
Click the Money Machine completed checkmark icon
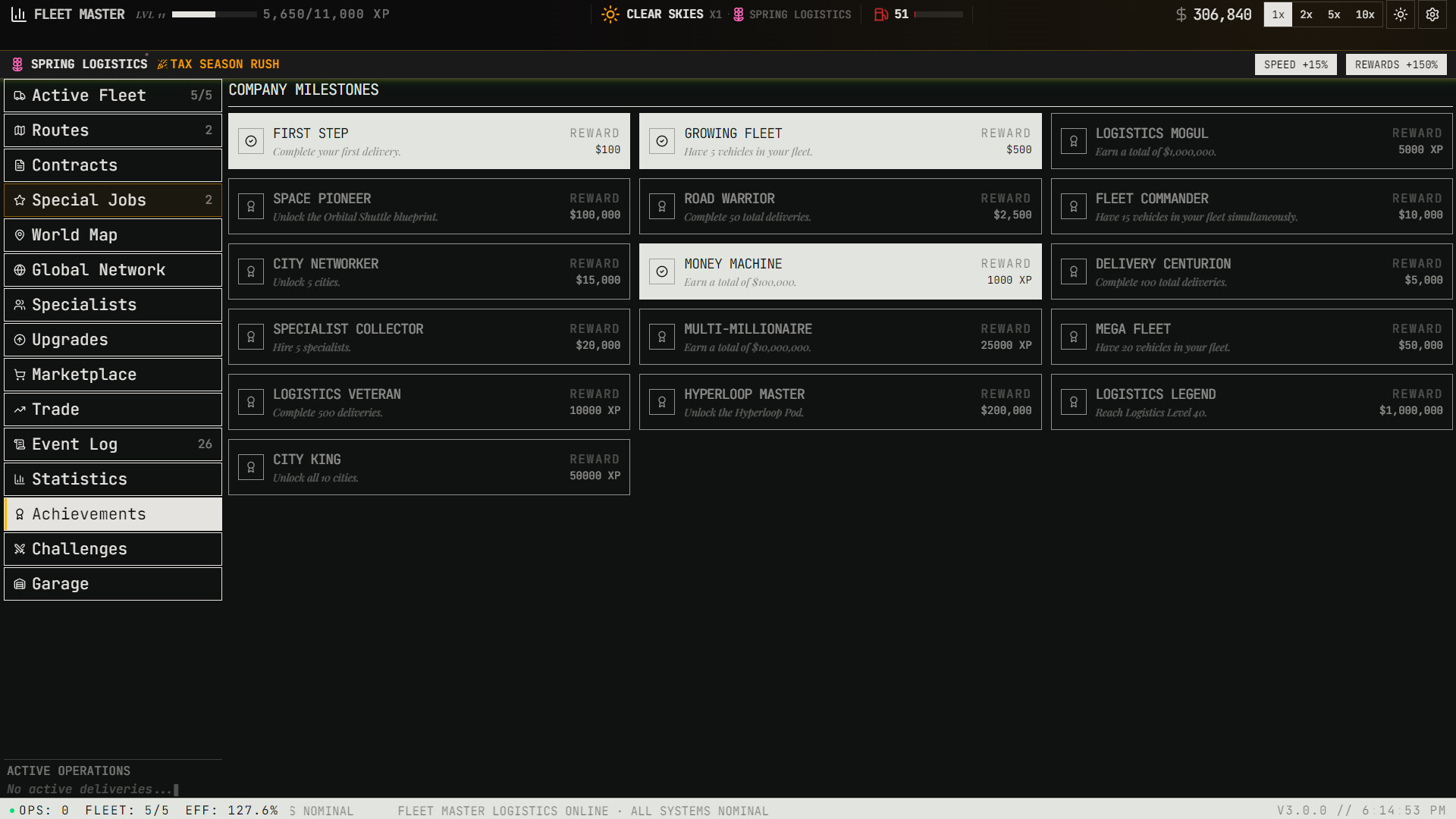[662, 271]
